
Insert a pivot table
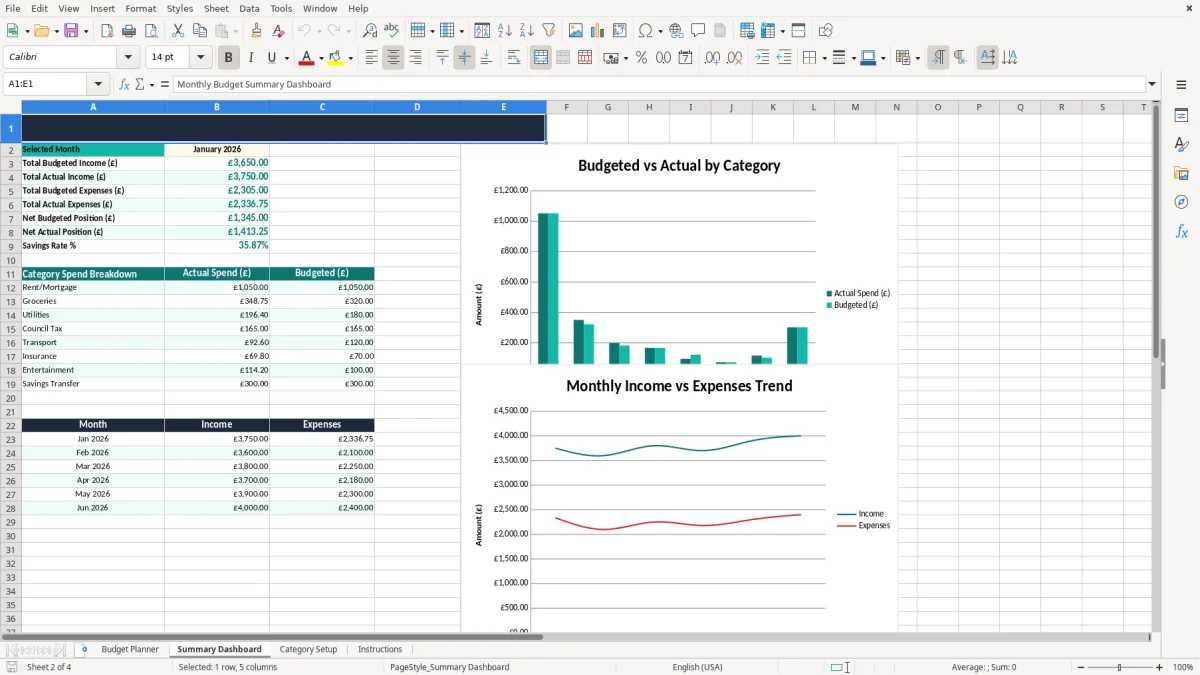[620, 31]
